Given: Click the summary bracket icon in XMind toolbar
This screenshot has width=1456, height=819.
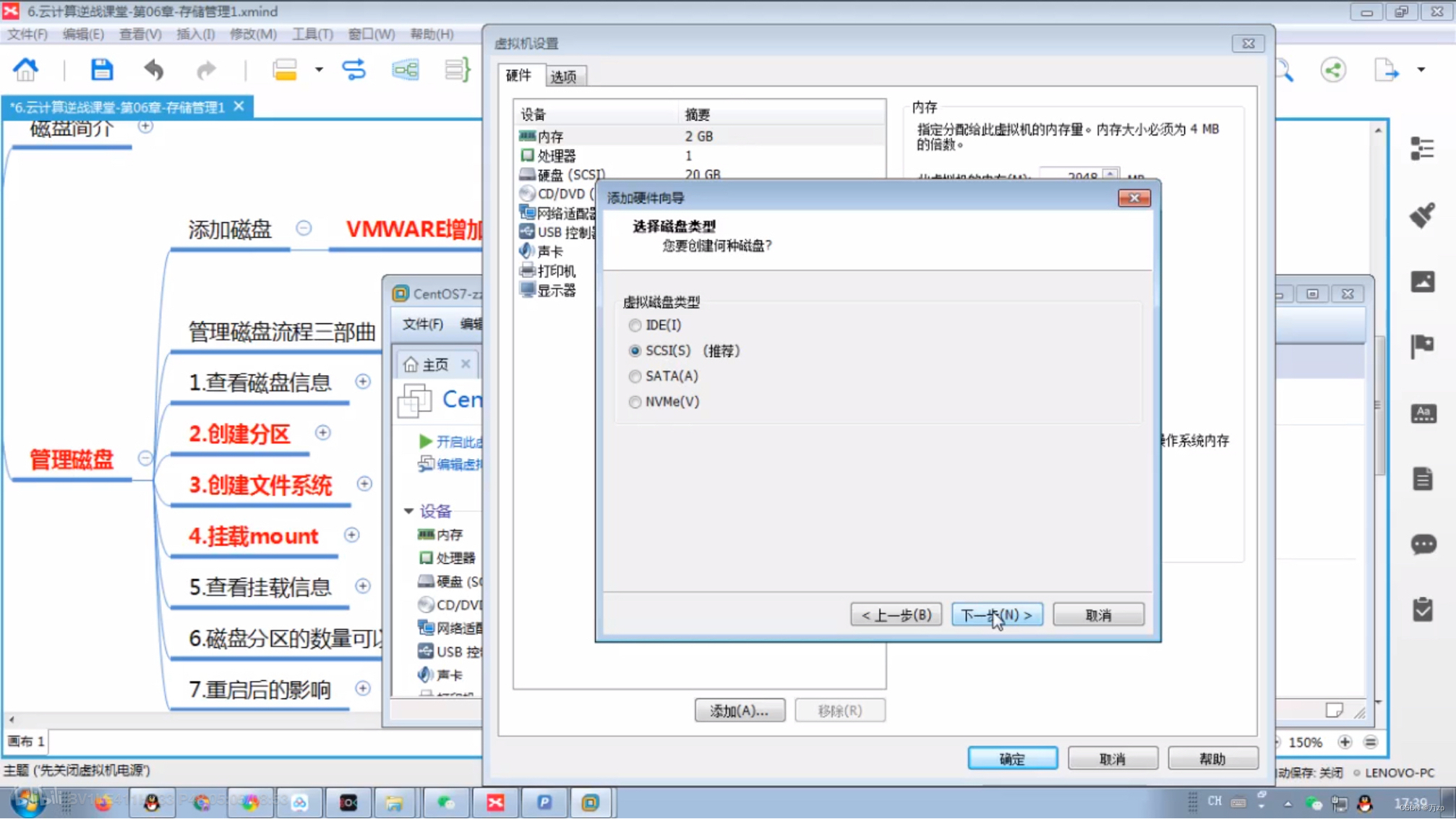Looking at the screenshot, I should click(x=458, y=69).
